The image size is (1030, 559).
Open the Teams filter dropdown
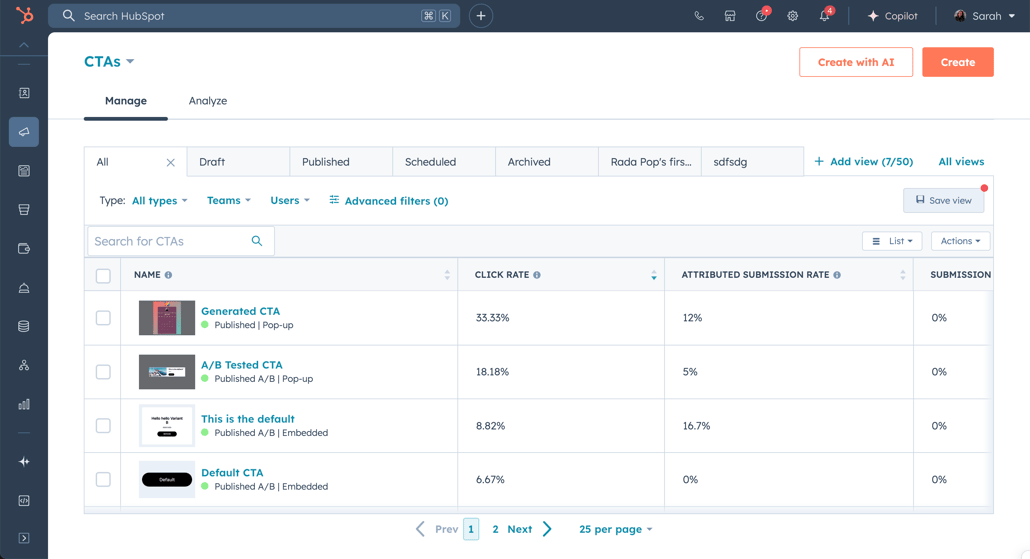229,200
